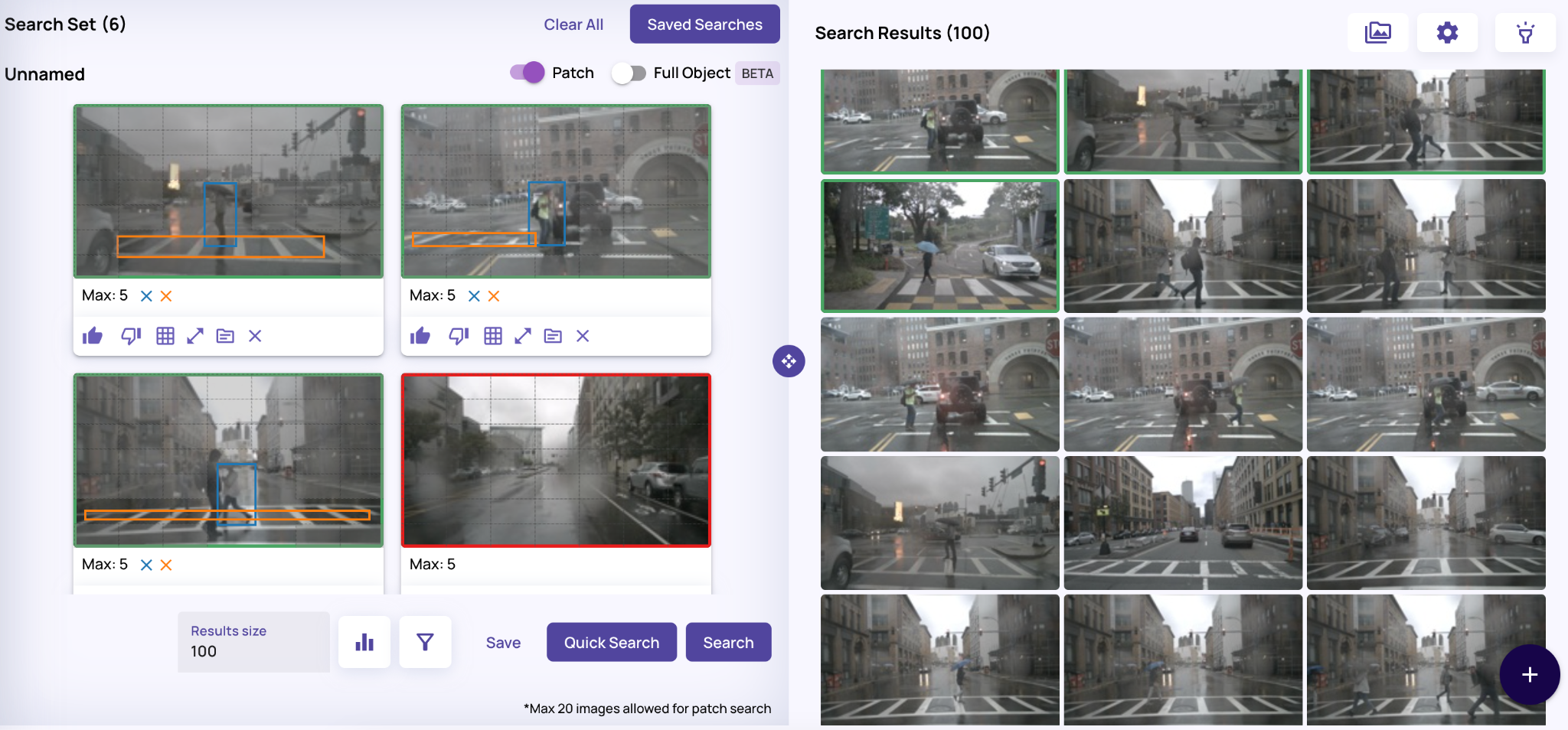
Task: Enable the Full Object BETA toggle
Action: coord(628,72)
